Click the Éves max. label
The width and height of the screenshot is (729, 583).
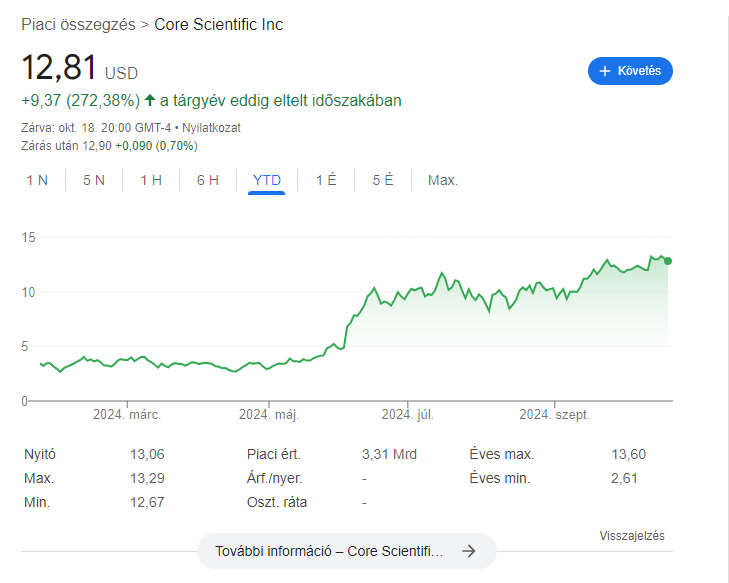point(502,454)
